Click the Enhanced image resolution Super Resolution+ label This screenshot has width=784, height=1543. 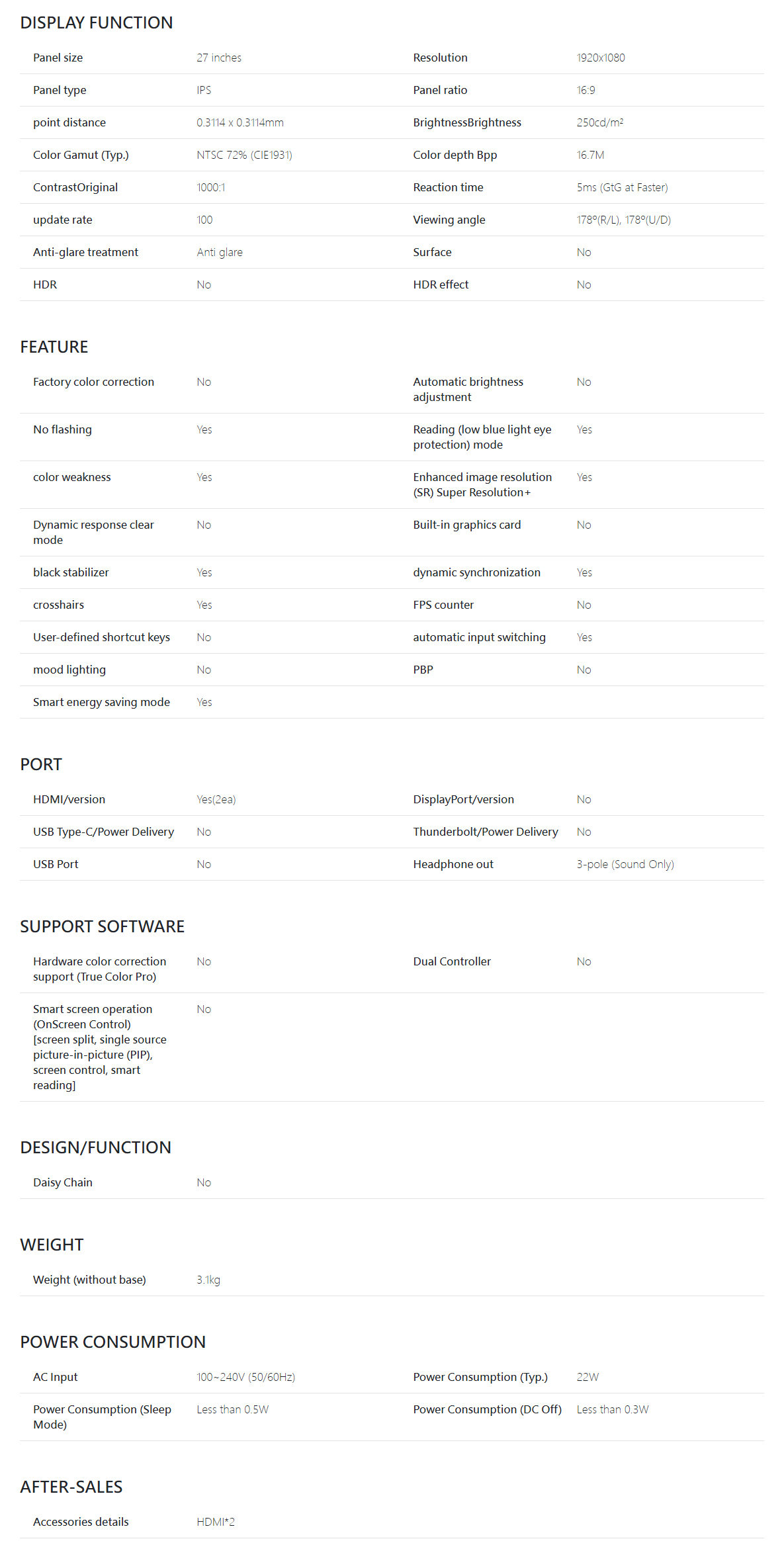pyautogui.click(x=482, y=484)
